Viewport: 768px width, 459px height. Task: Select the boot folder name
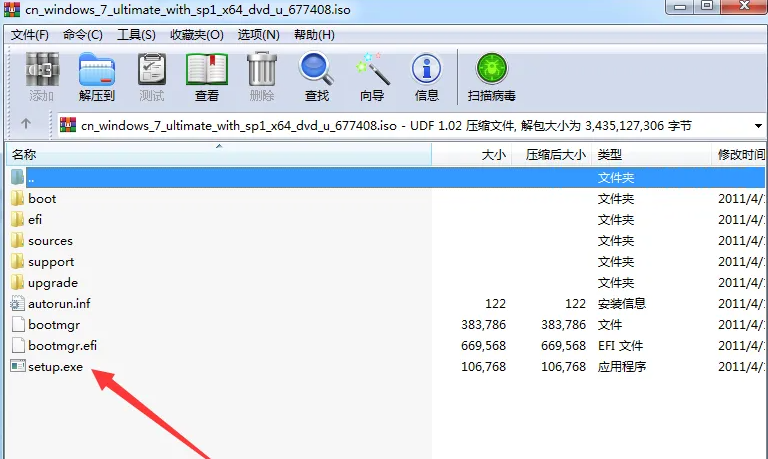point(42,198)
